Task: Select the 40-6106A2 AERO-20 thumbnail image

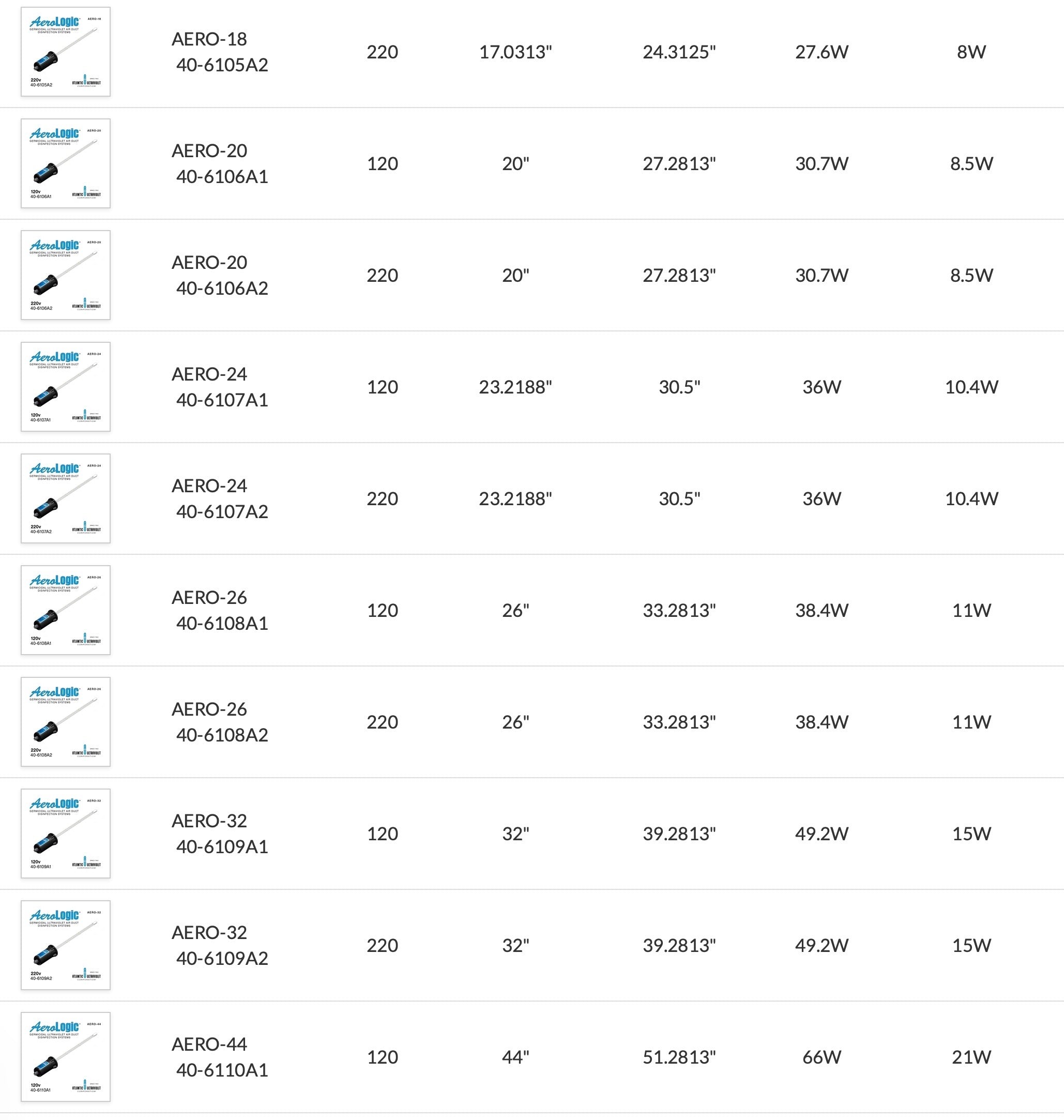Action: pos(65,275)
